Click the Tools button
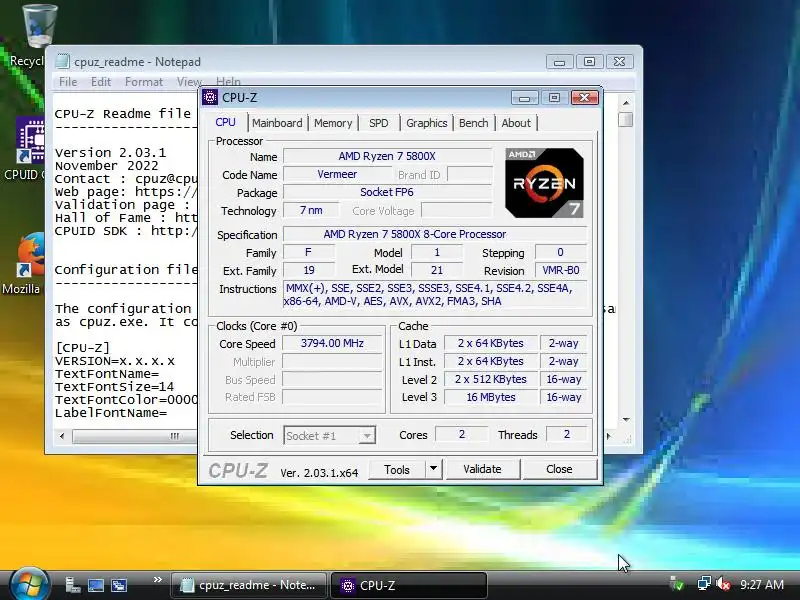This screenshot has height=600, width=800. point(396,469)
